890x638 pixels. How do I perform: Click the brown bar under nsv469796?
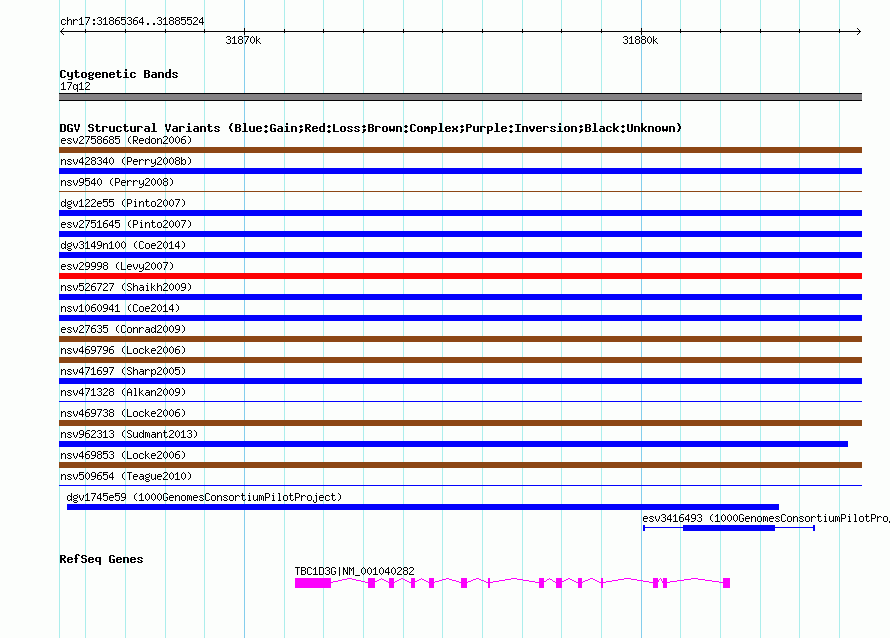(460, 360)
